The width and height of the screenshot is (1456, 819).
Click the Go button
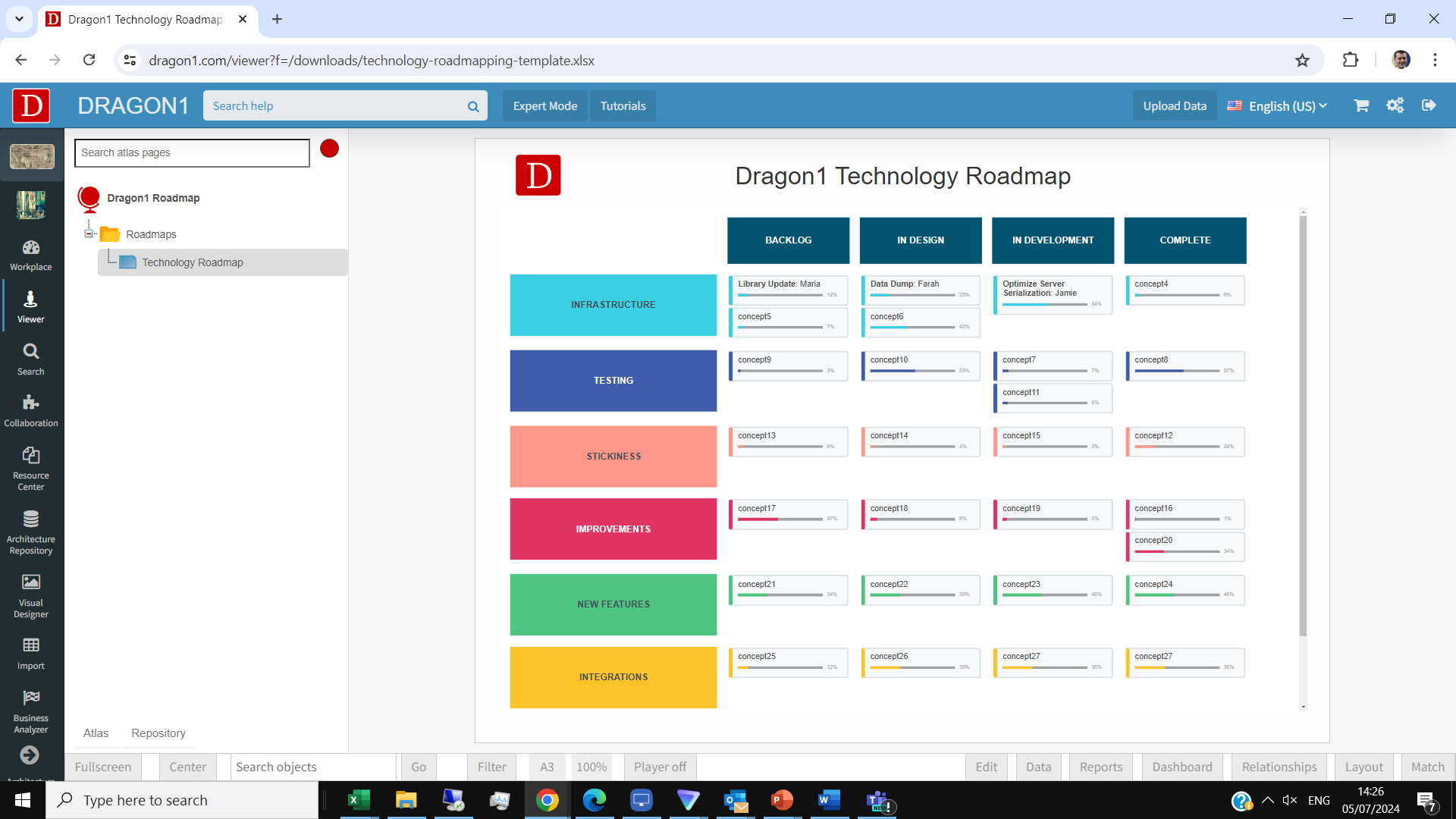(419, 767)
